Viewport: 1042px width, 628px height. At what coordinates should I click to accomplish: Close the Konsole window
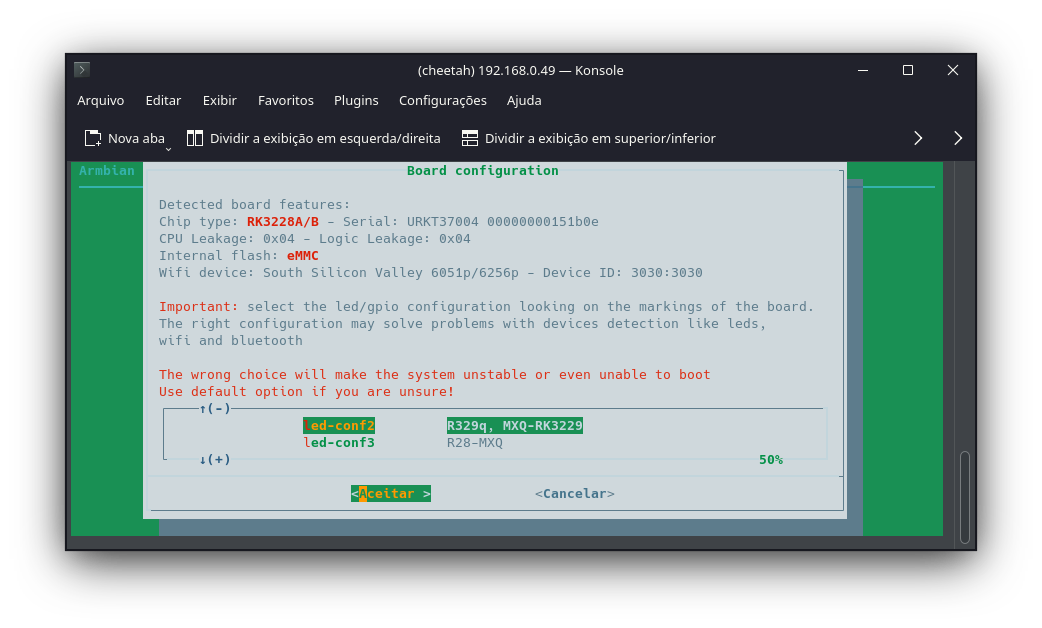coord(952,70)
